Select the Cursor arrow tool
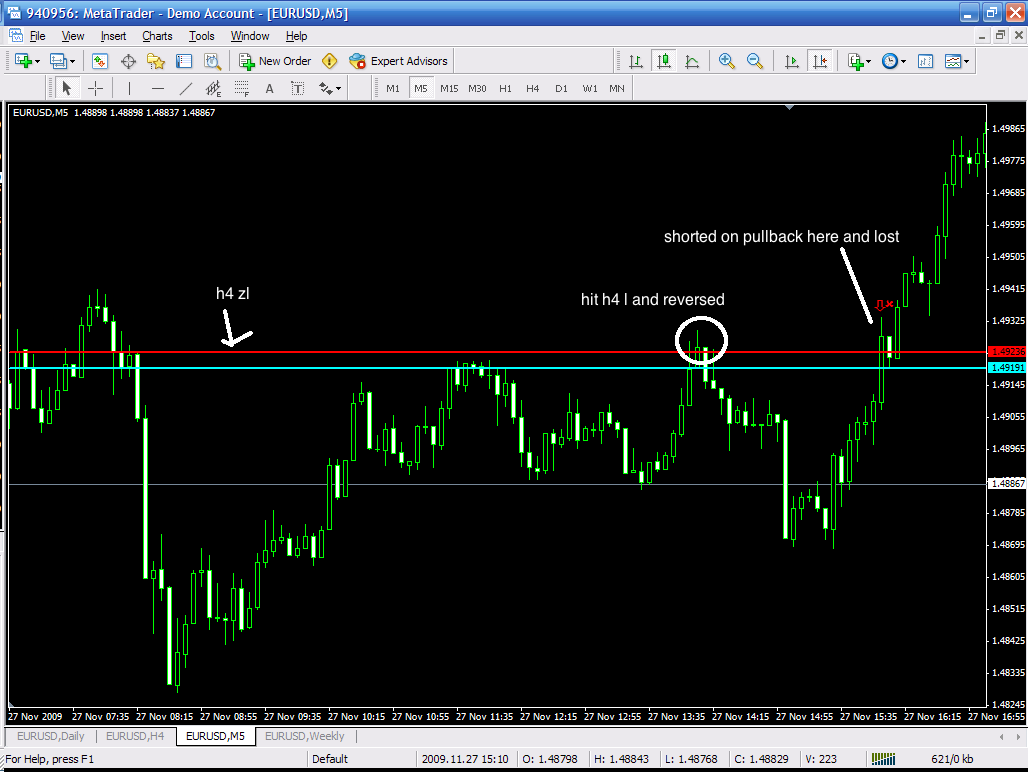Screen dimensions: 1028x772 (x=66, y=88)
